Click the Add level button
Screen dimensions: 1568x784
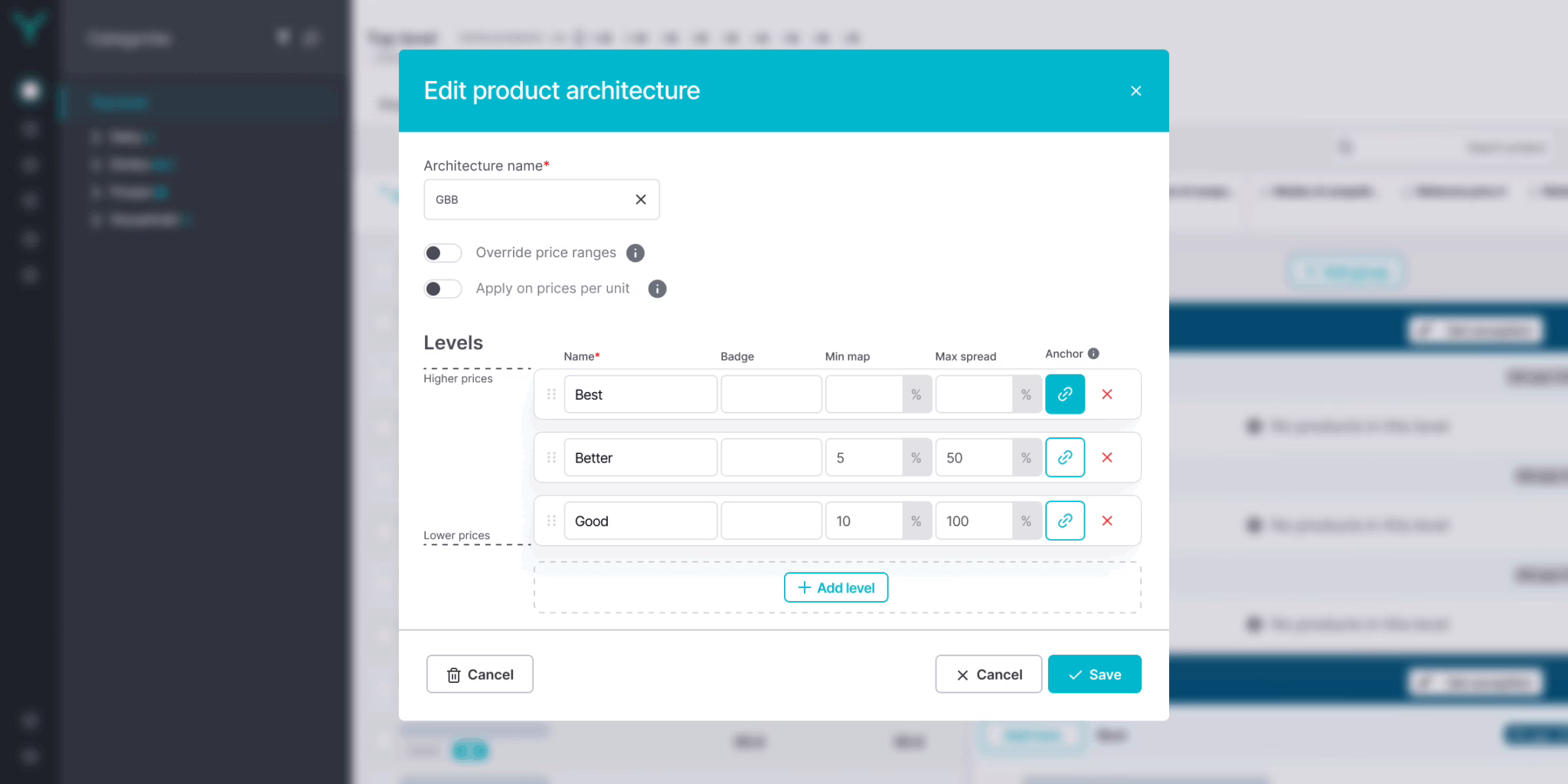tap(835, 587)
